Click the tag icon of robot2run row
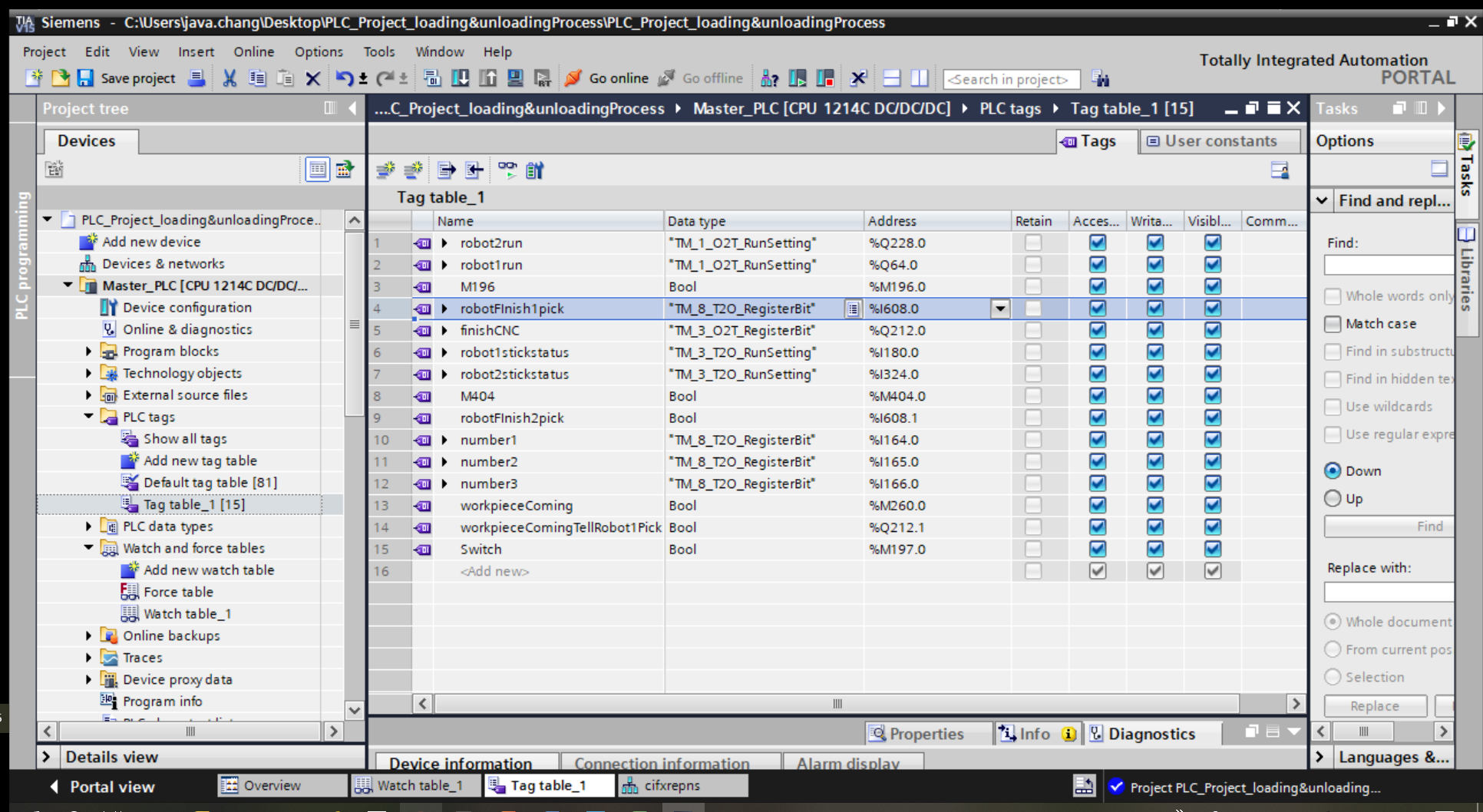The width and height of the screenshot is (1483, 812). (423, 243)
